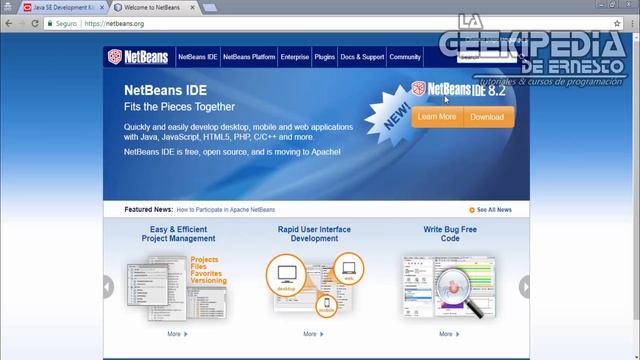Close the Java SE Development Kit tab
The height and width of the screenshot is (360, 640).
pyautogui.click(x=102, y=7)
